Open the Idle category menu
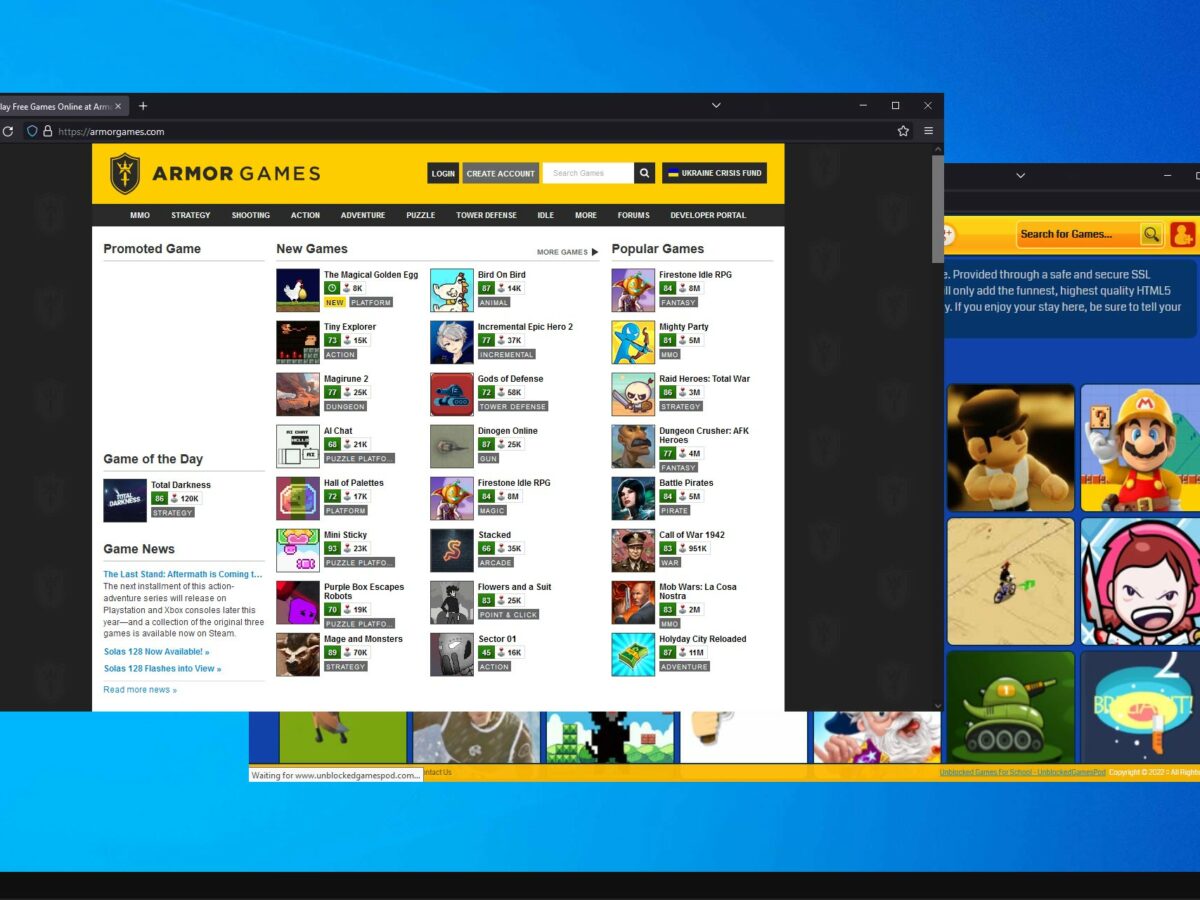Image resolution: width=1200 pixels, height=900 pixels. point(546,215)
